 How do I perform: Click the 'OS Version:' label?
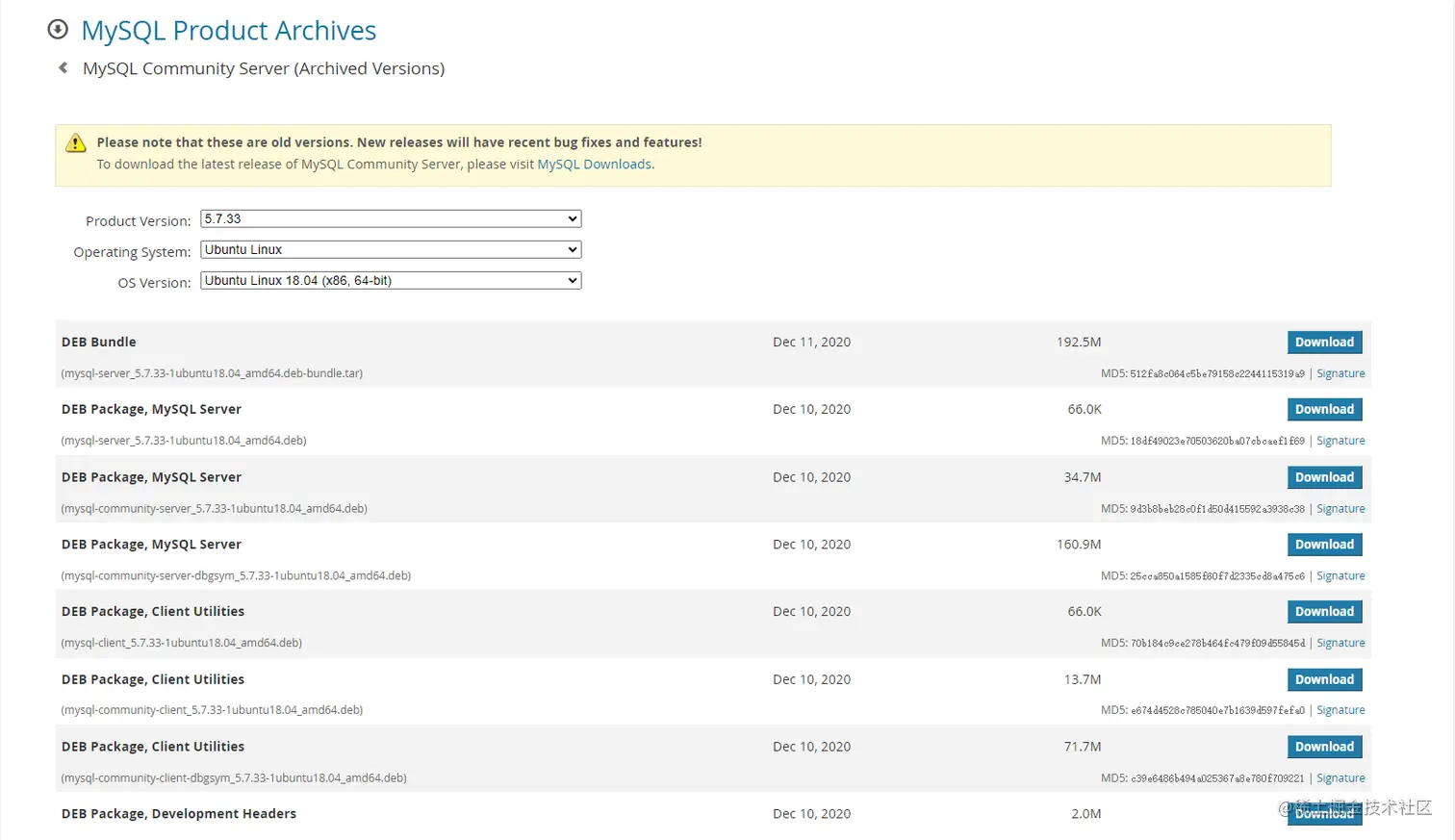point(154,283)
